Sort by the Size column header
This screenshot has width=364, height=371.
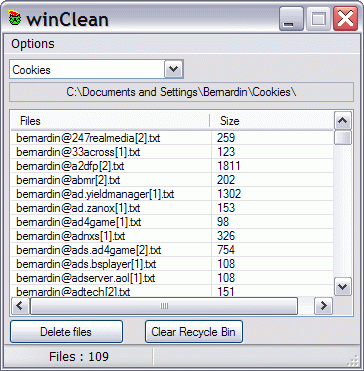pos(272,121)
